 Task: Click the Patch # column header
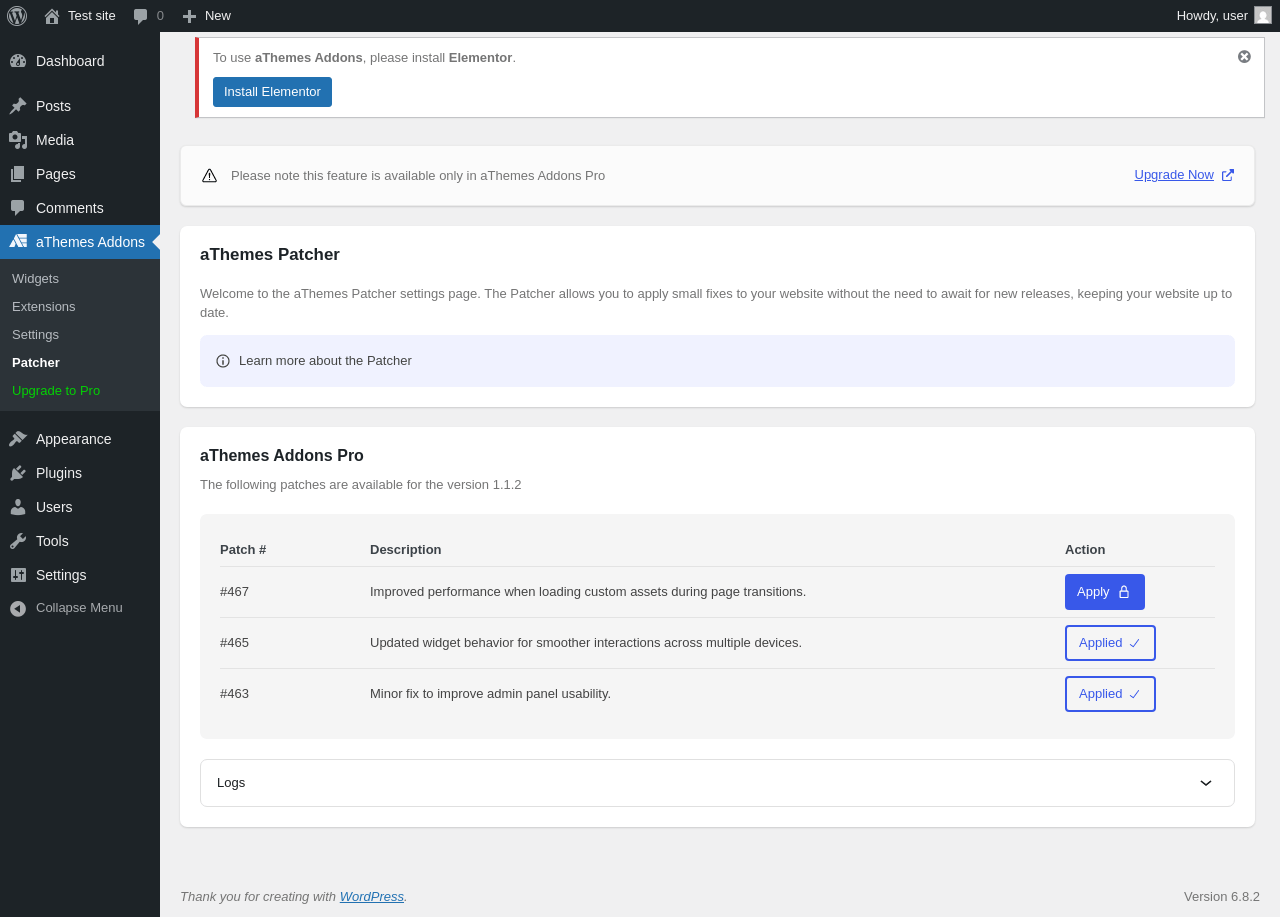click(x=243, y=549)
